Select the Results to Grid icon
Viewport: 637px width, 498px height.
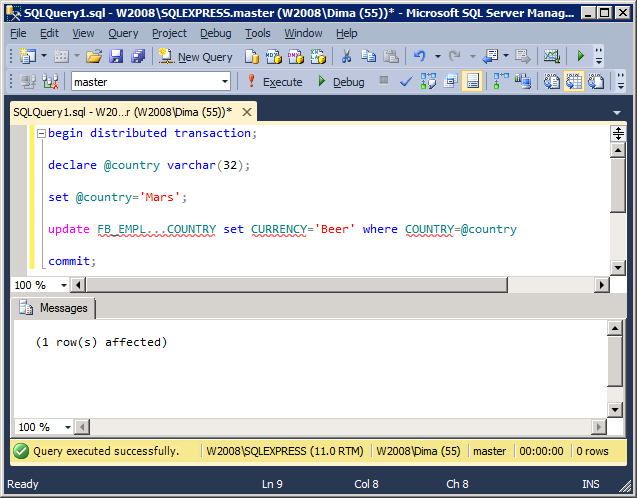pyautogui.click(x=574, y=81)
